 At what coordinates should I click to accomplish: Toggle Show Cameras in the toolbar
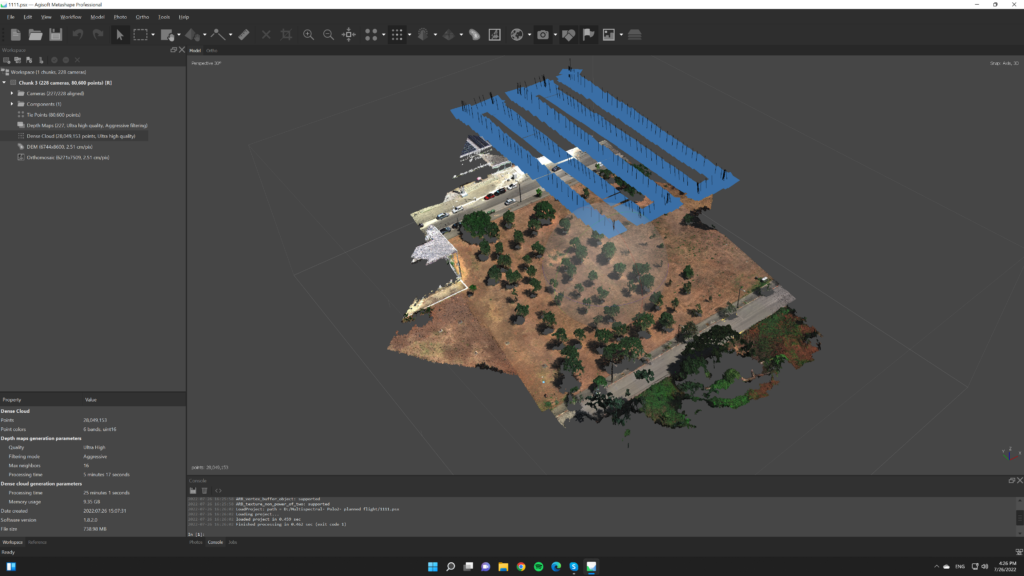(x=543, y=35)
